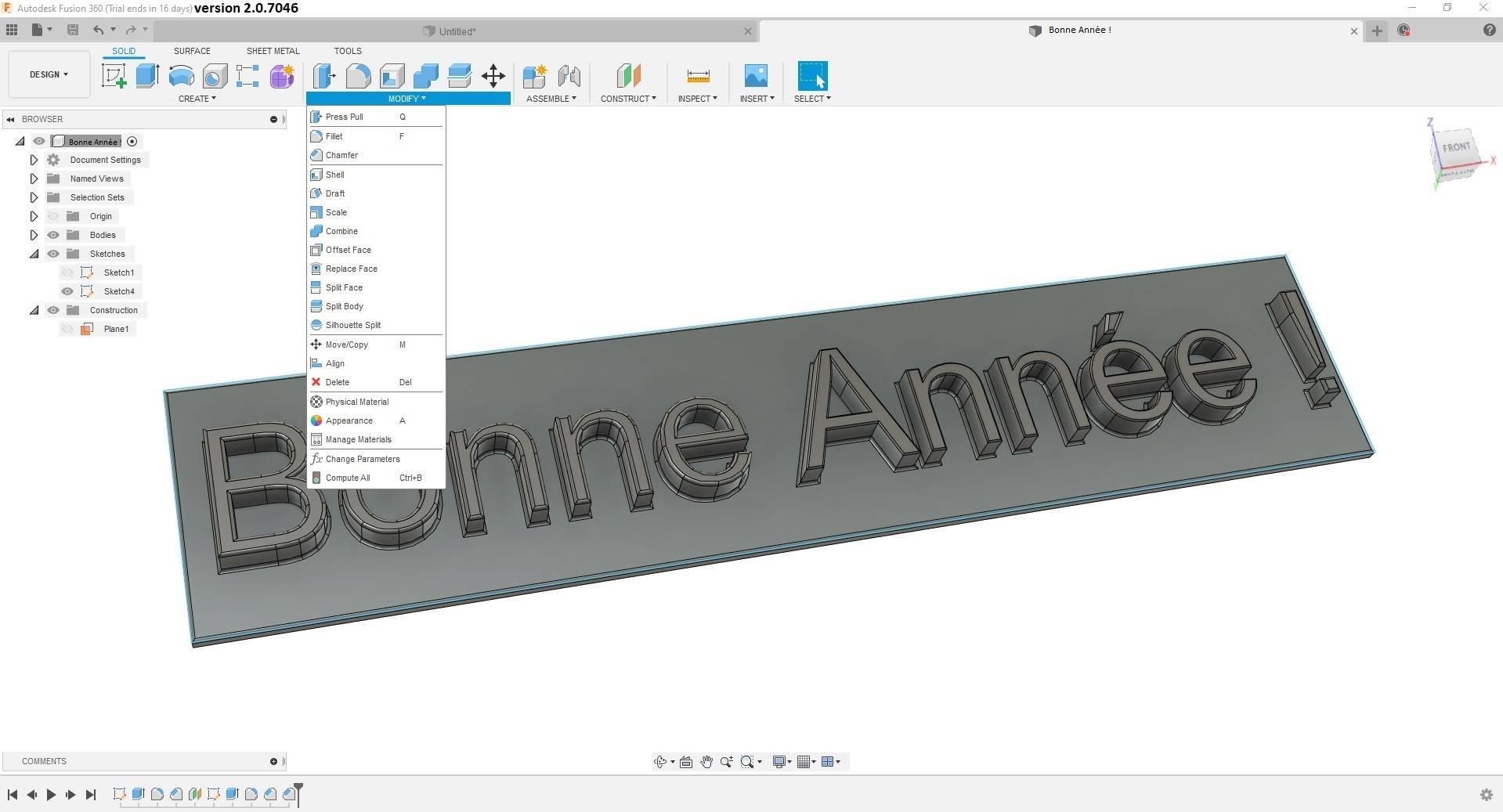Click the Help question mark icon
1503x812 pixels.
pos(1489,30)
